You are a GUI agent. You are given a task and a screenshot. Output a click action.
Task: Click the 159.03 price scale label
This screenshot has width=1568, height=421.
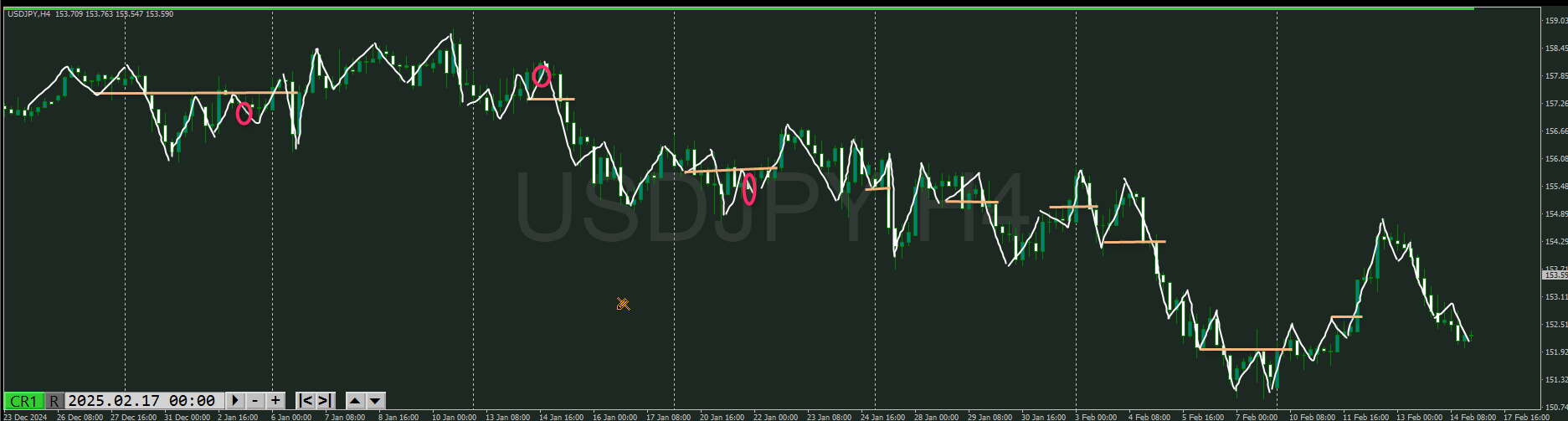tap(1555, 21)
